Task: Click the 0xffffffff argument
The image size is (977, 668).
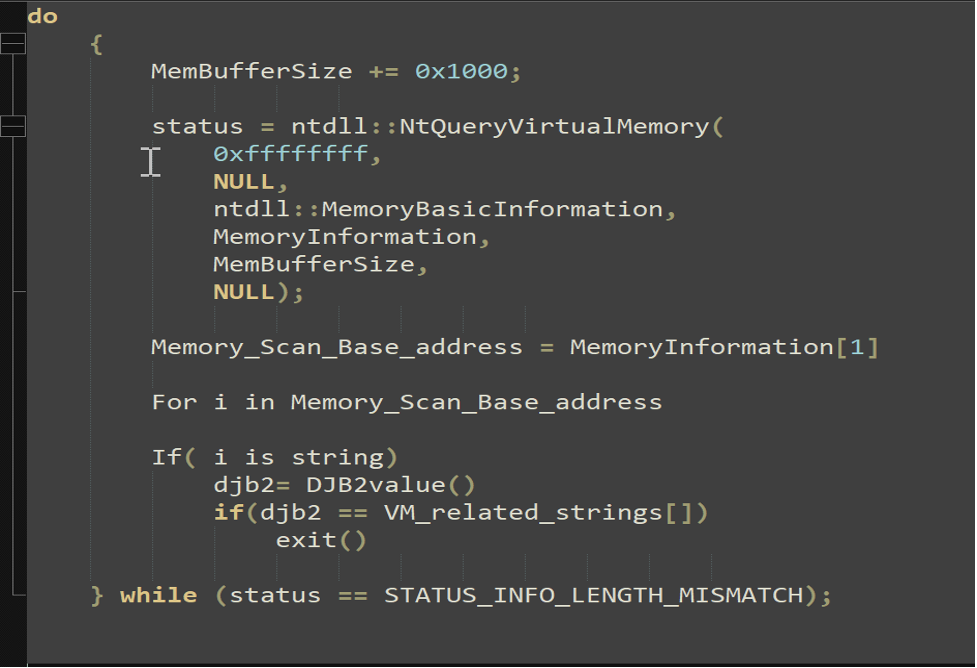Action: pos(290,154)
